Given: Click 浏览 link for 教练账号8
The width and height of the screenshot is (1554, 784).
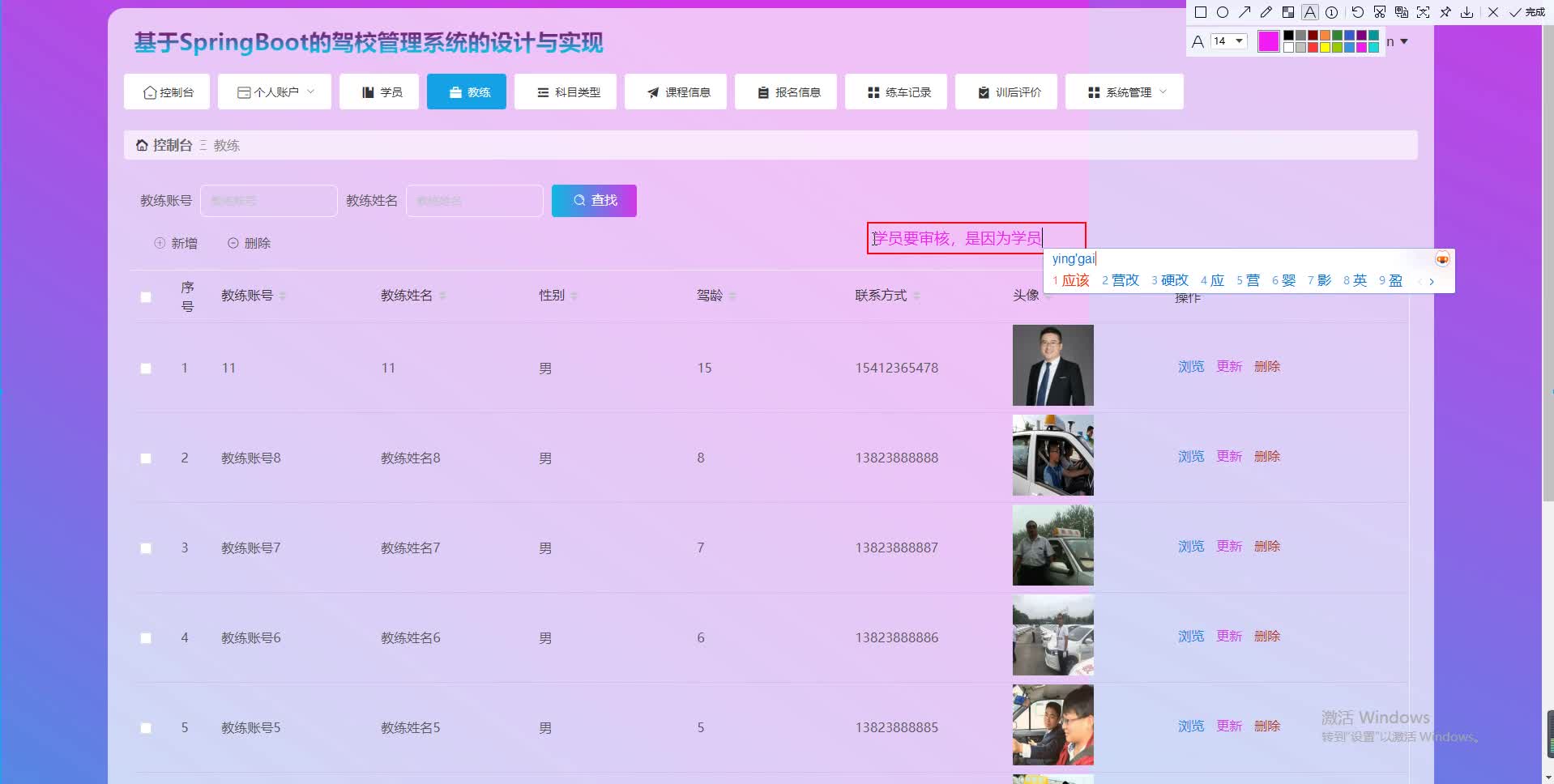Looking at the screenshot, I should tap(1191, 457).
